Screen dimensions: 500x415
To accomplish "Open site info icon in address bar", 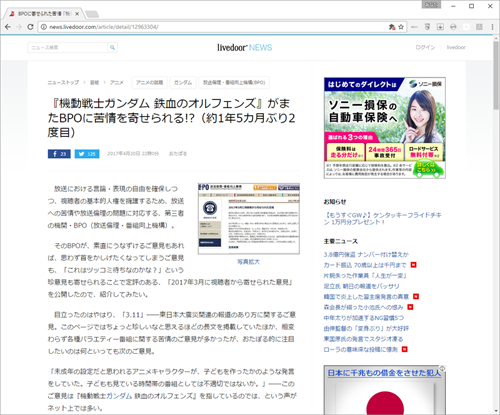I will 44,27.
